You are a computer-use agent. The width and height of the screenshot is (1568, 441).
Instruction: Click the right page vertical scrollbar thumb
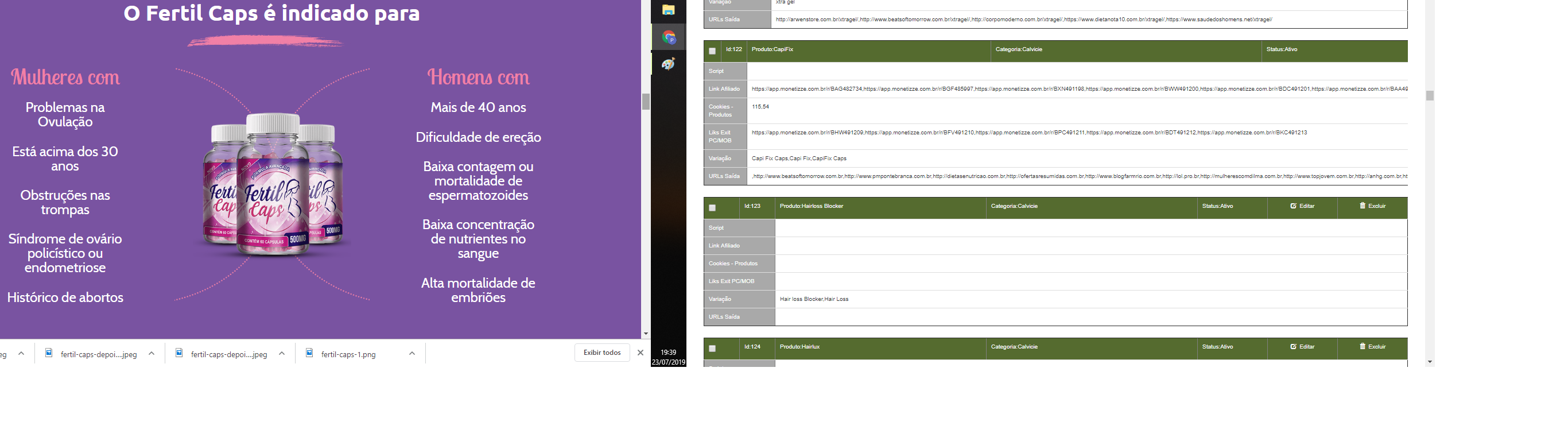(1430, 96)
